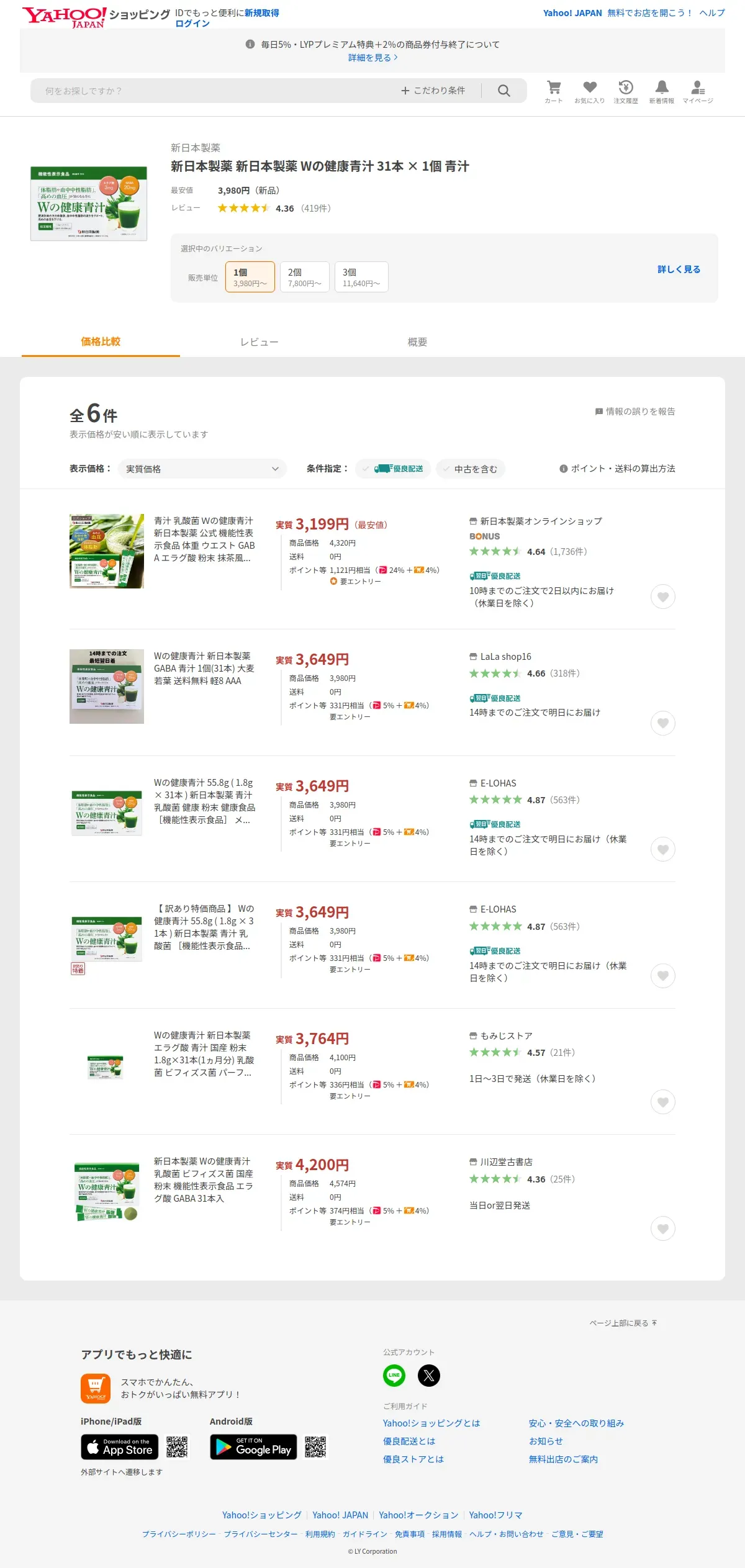Click the iPhone QR code image
This screenshot has width=745, height=1568.
(177, 1447)
